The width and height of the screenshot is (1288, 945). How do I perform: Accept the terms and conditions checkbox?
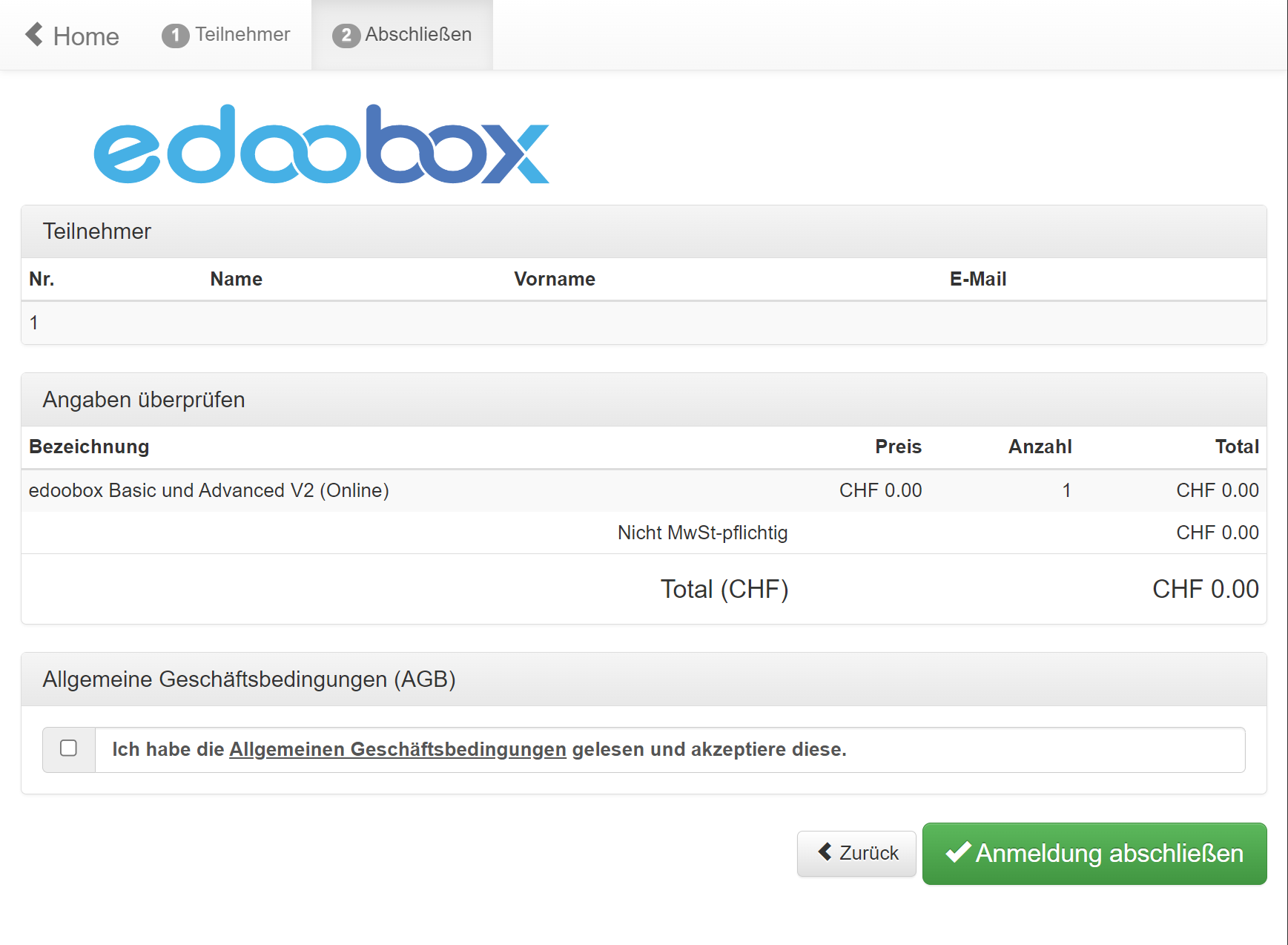point(69,748)
